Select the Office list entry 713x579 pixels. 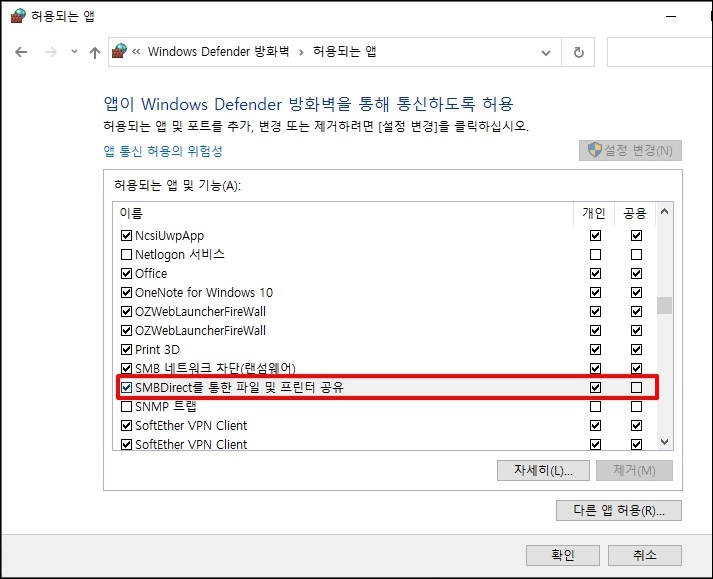click(151, 273)
